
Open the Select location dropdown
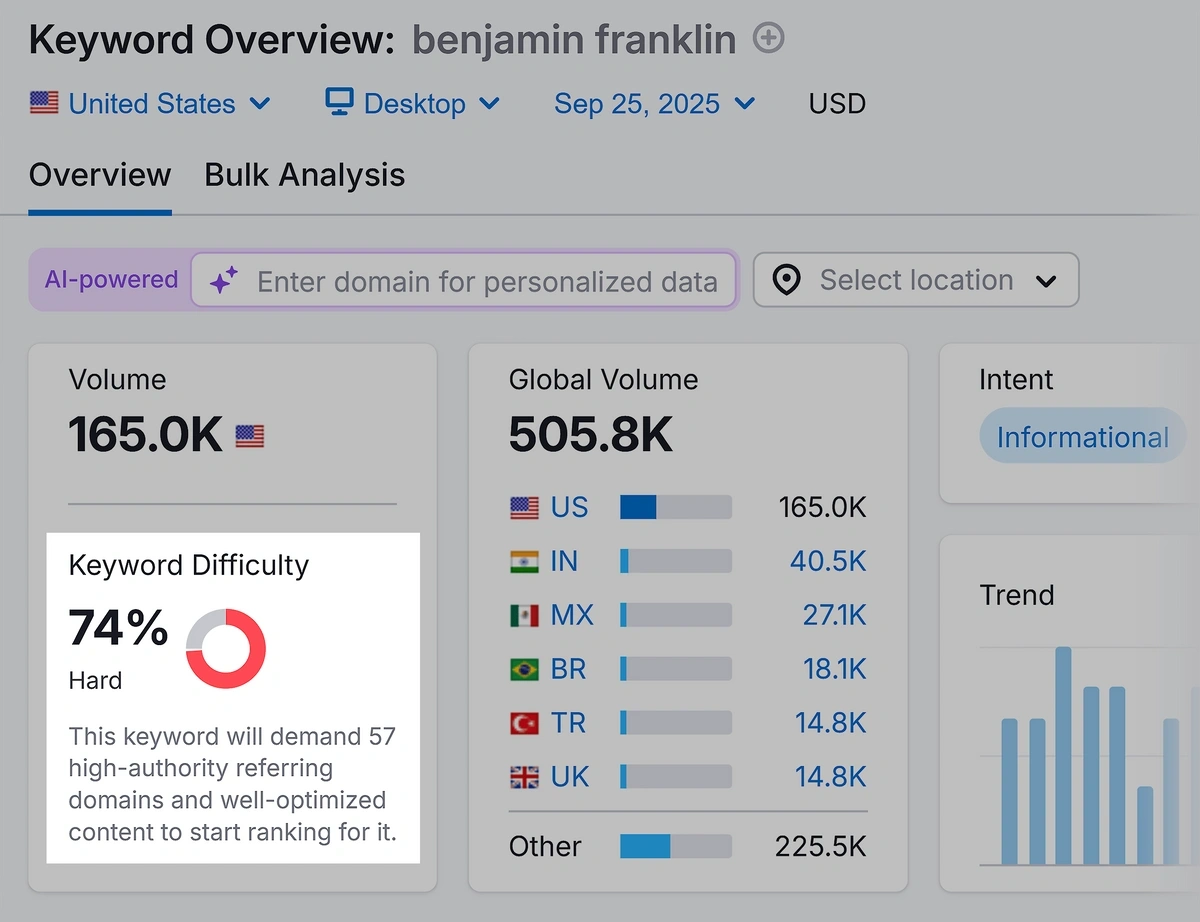(915, 280)
